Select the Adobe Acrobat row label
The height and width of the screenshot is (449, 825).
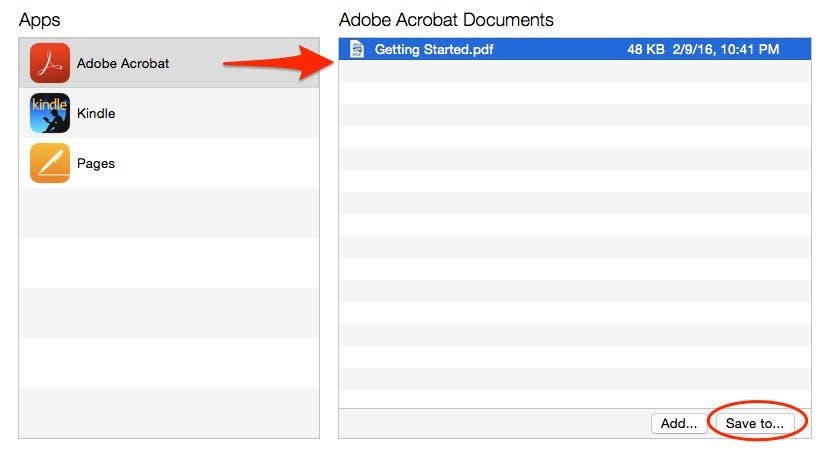coord(123,63)
